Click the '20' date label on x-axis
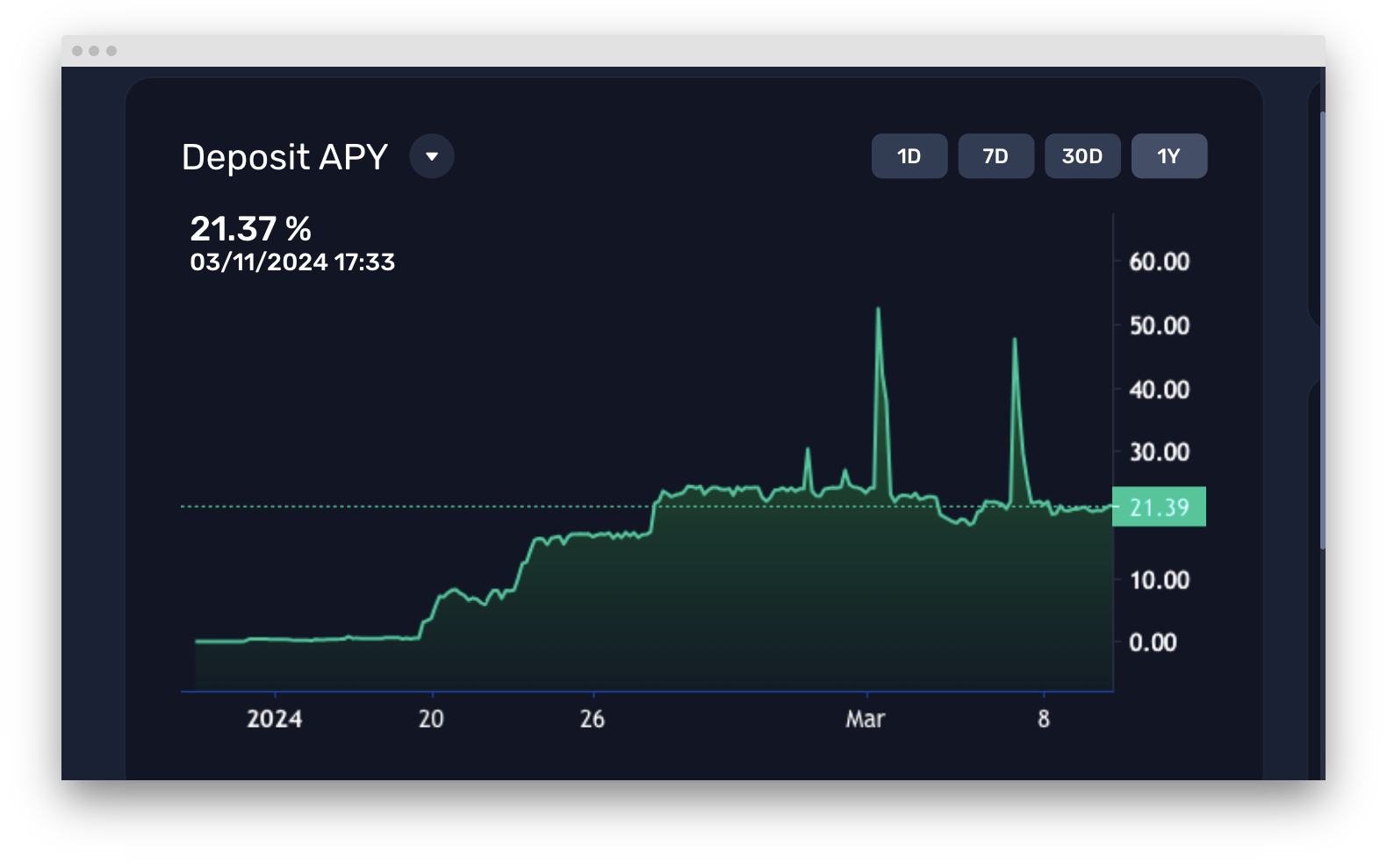Screen dimensions: 1387x868 point(431,719)
